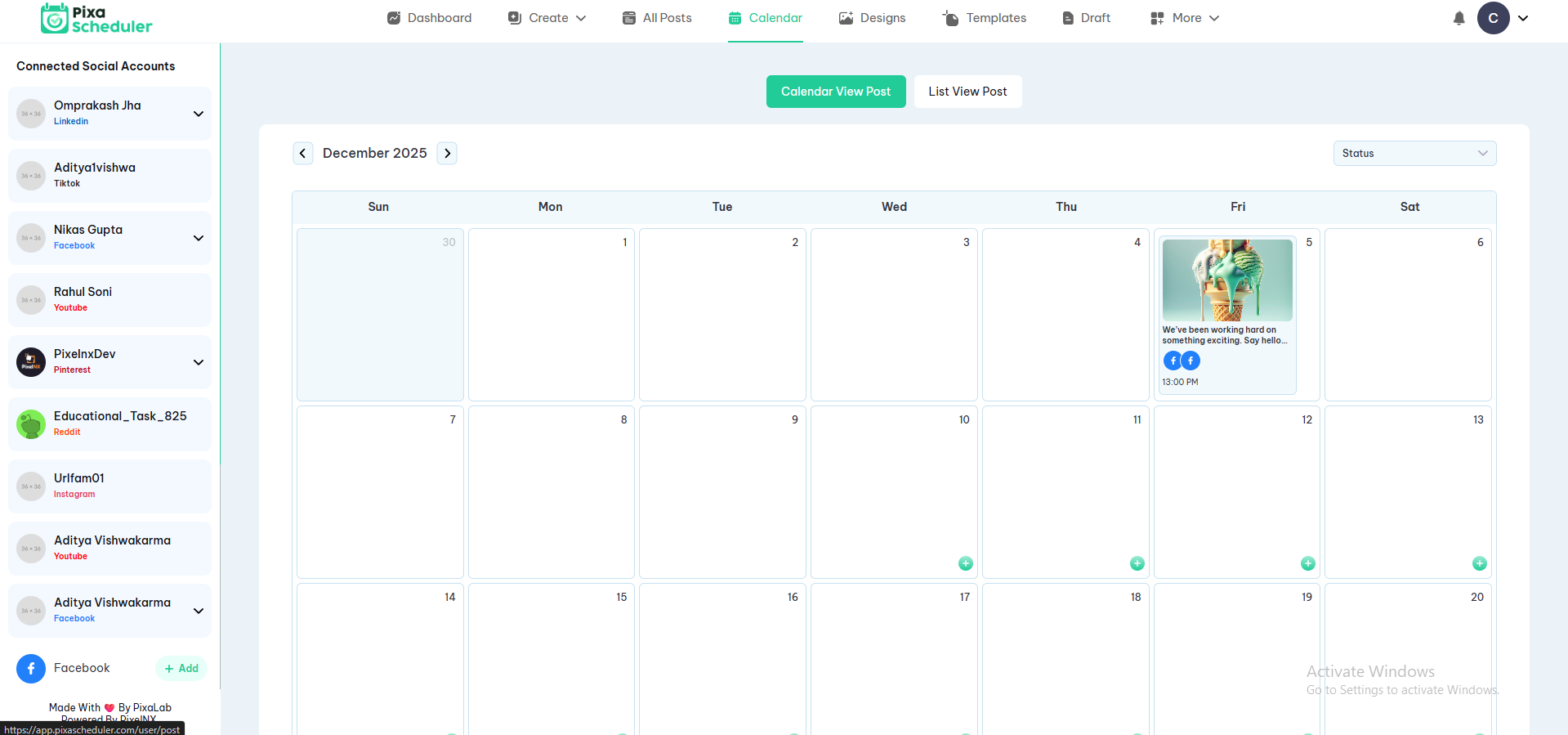The width and height of the screenshot is (1568, 735).
Task: Switch to Calendar View Post
Action: point(836,92)
